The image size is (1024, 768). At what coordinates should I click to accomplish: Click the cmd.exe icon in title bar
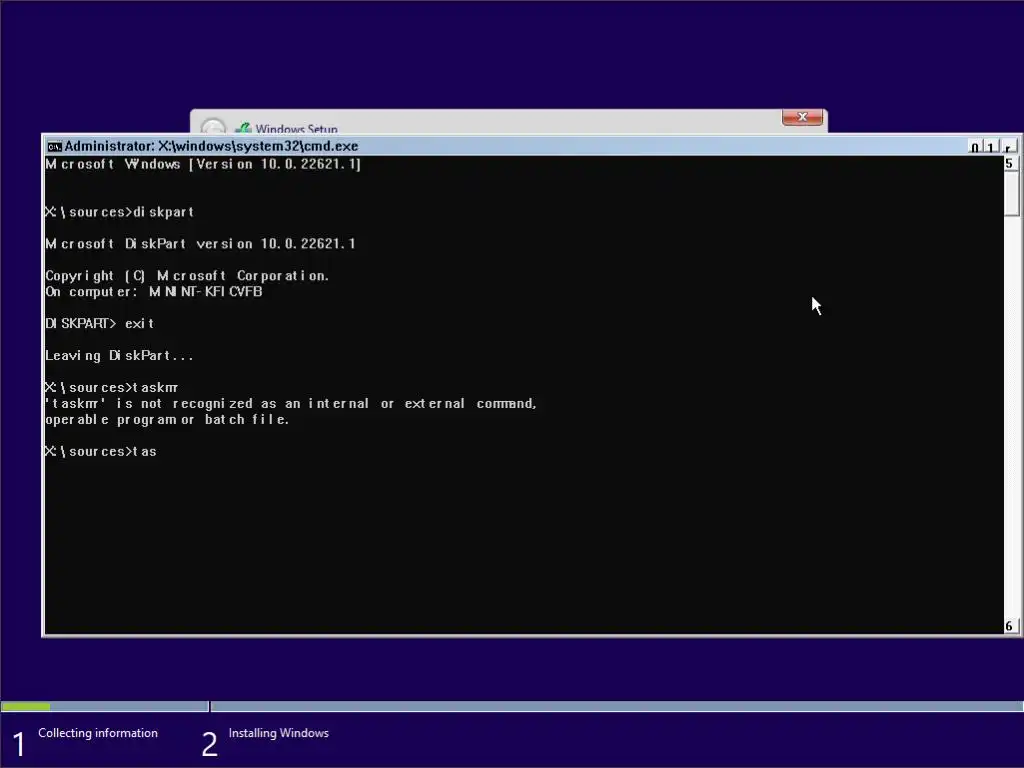(54, 146)
